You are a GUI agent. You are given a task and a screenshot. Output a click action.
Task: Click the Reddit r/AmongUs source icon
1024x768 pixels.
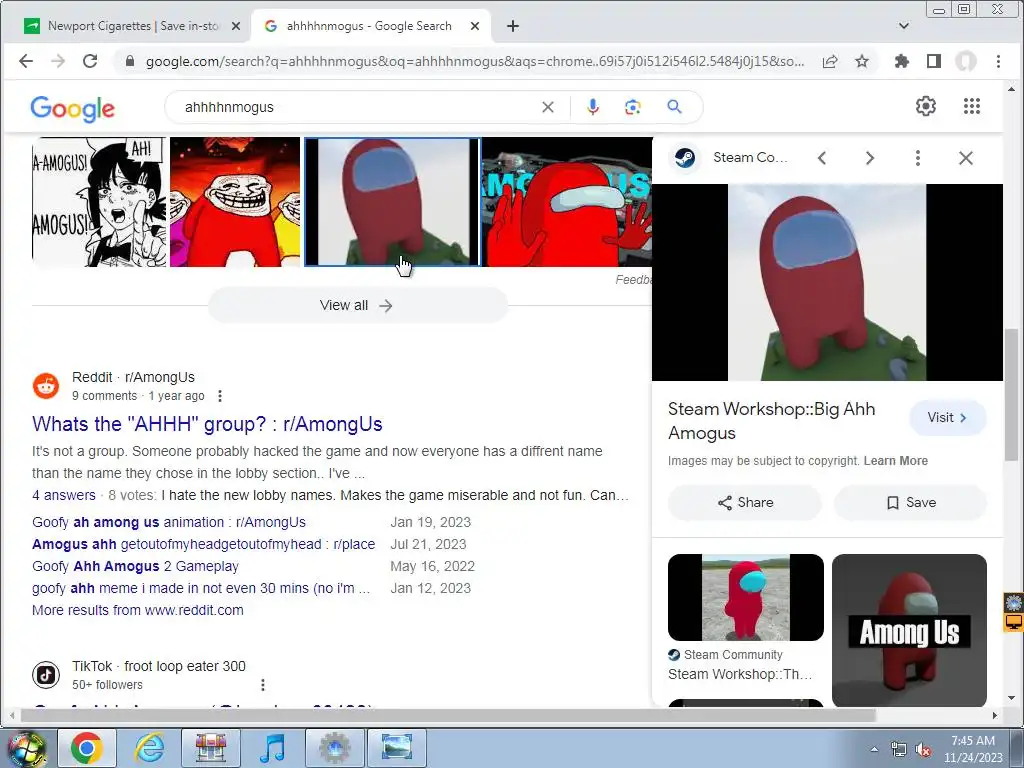[46, 386]
